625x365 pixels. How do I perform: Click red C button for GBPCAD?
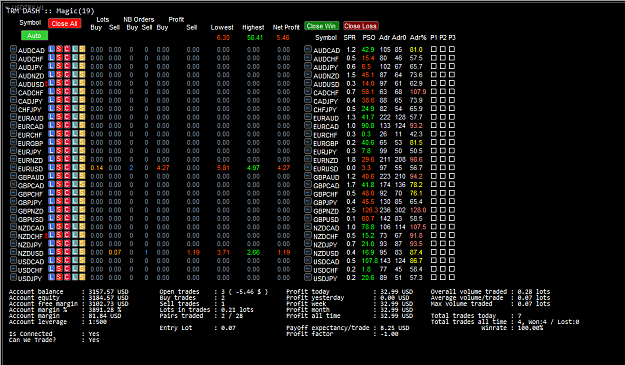click(67, 184)
